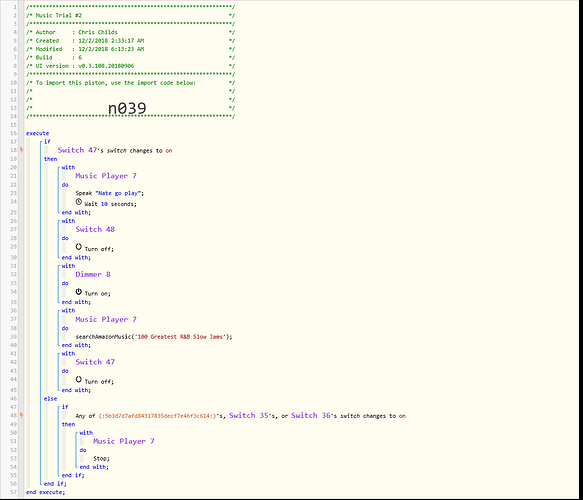The height and width of the screenshot is (500, 583).
Task: Select the Switch 48 device label
Action: click(x=95, y=229)
